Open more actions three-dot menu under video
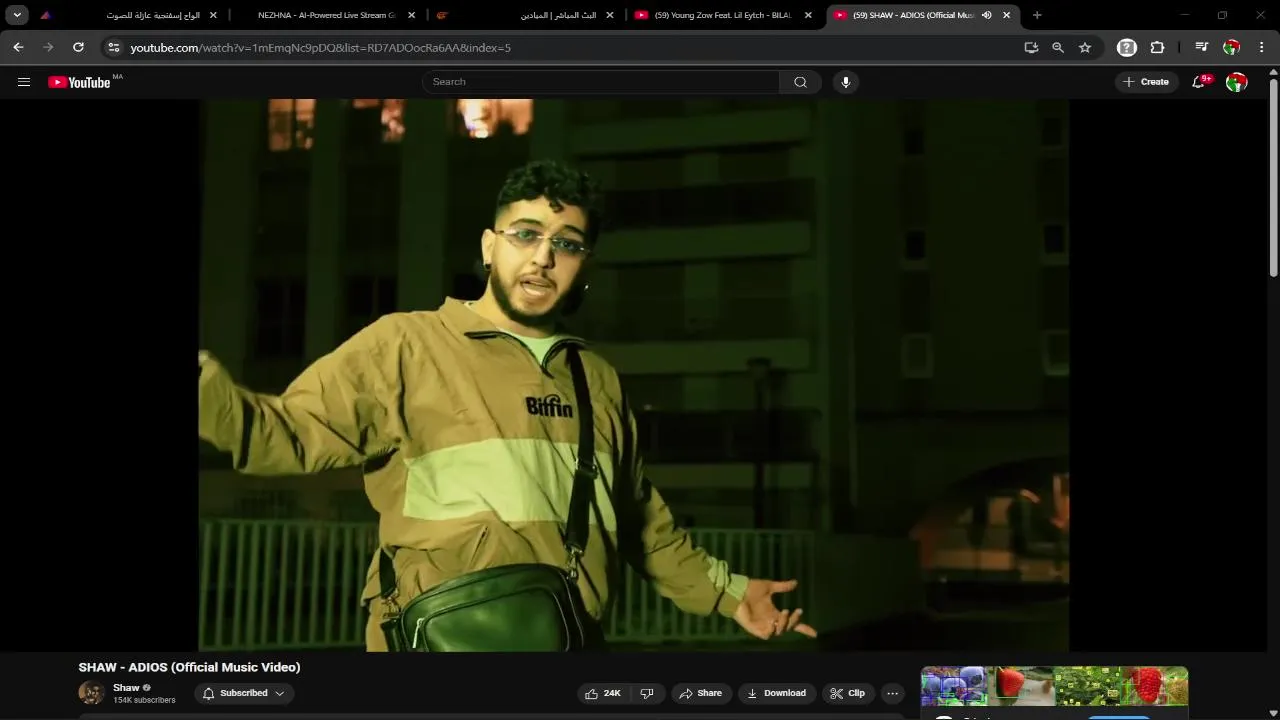The image size is (1280, 720). 892,693
